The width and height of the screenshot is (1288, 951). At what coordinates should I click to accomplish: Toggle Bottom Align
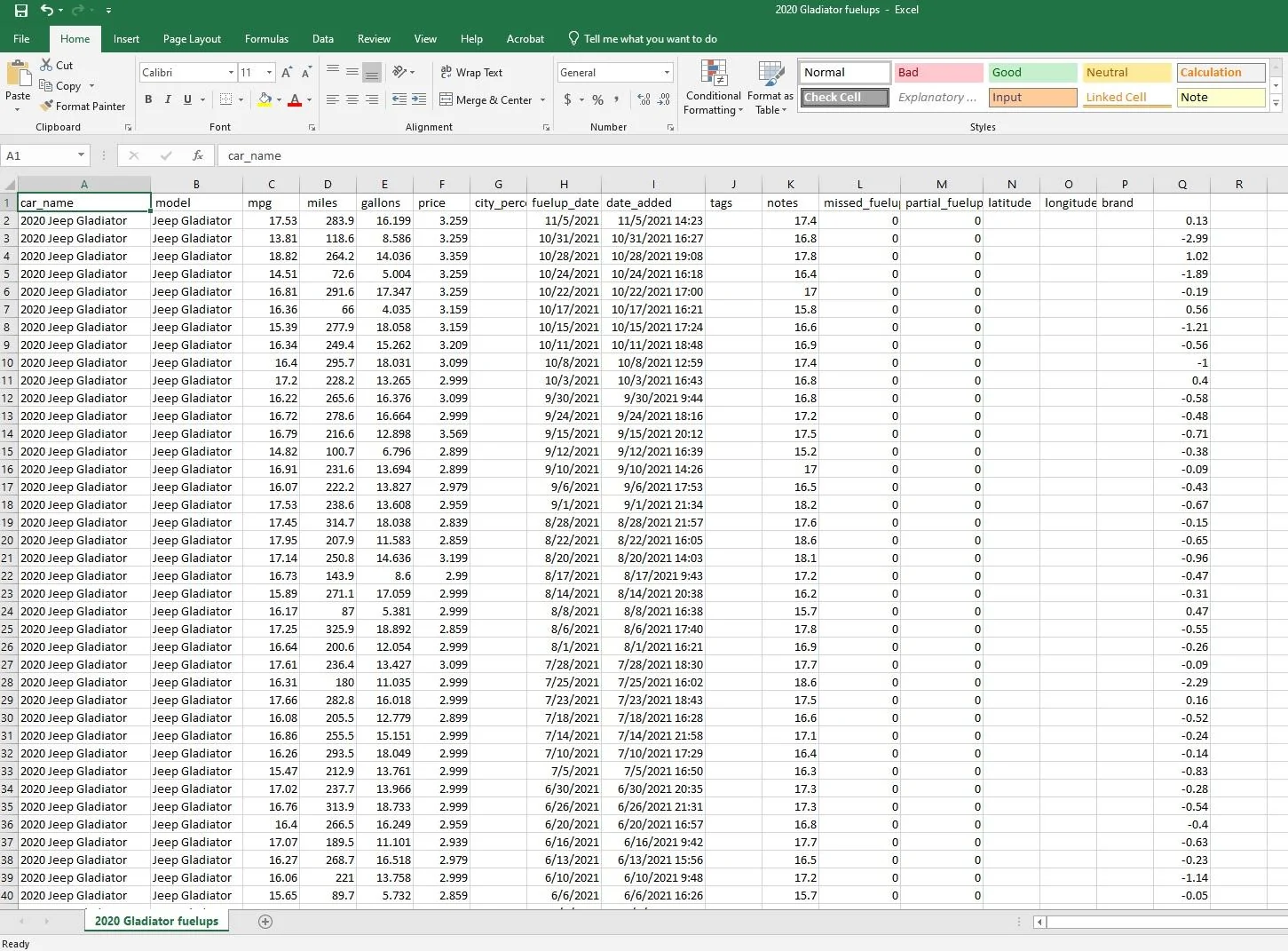click(372, 72)
